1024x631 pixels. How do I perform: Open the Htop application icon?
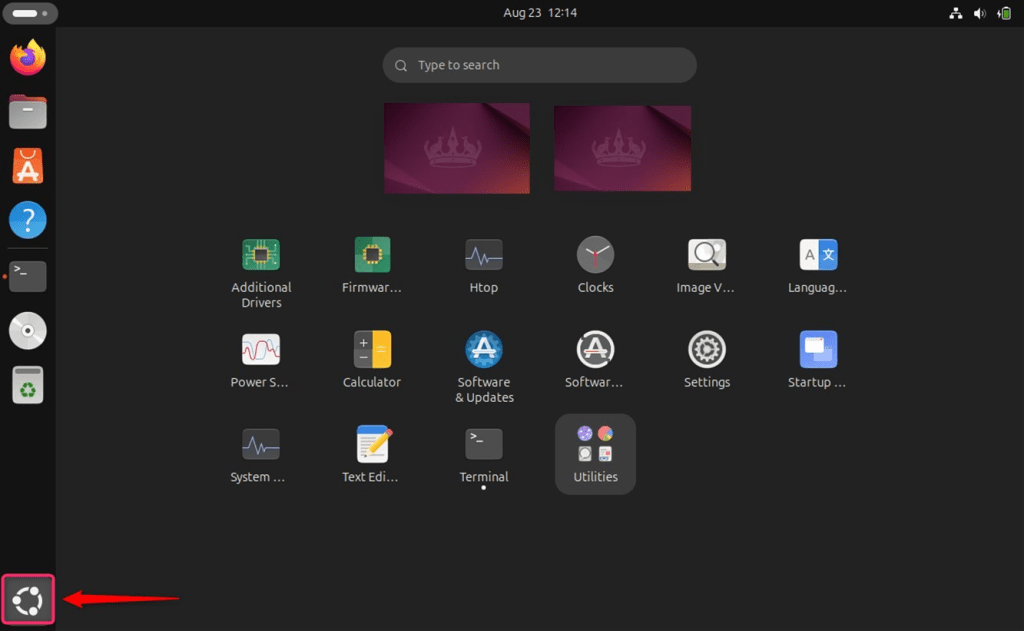(484, 255)
